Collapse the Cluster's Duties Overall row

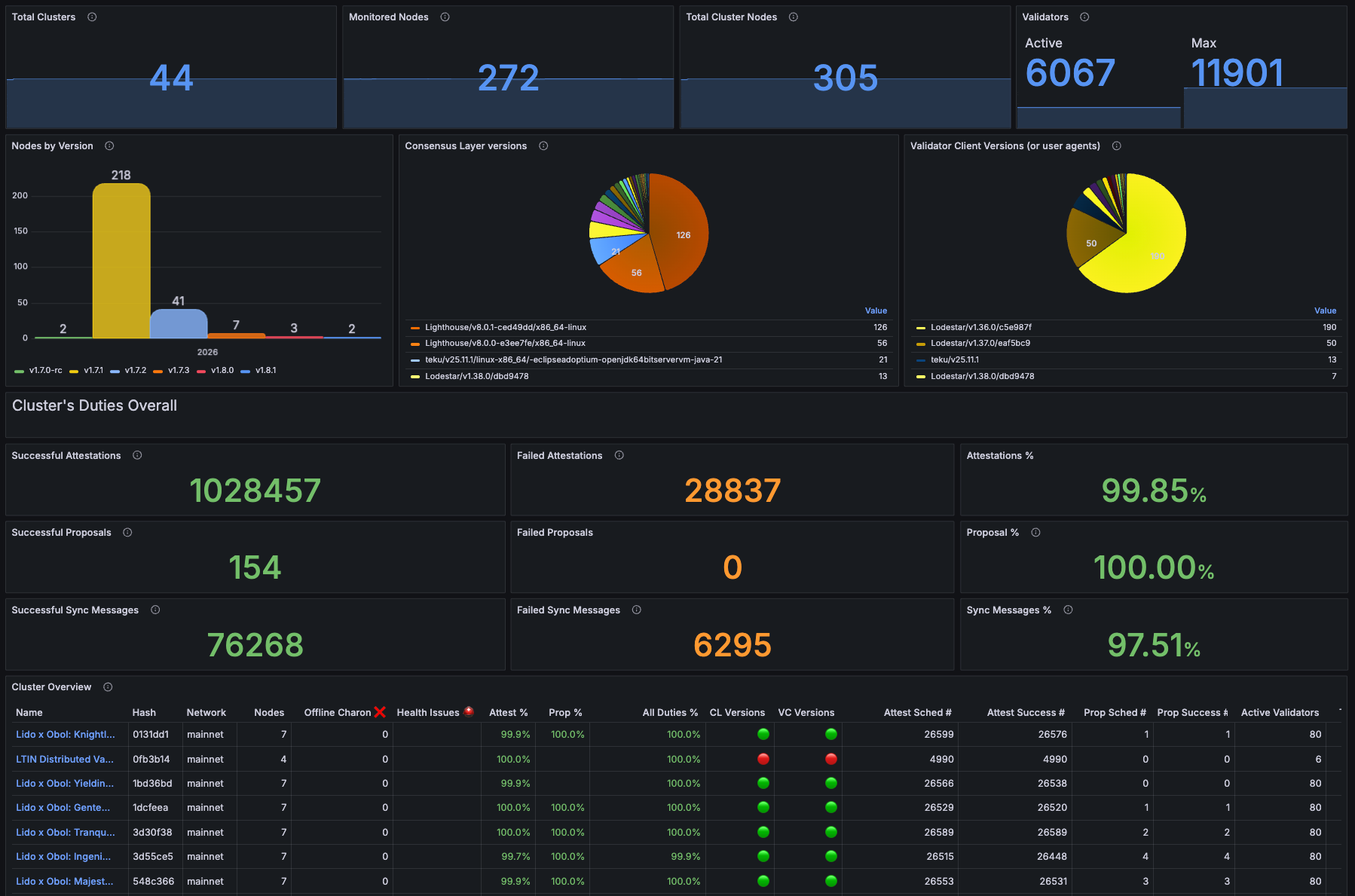tap(94, 405)
